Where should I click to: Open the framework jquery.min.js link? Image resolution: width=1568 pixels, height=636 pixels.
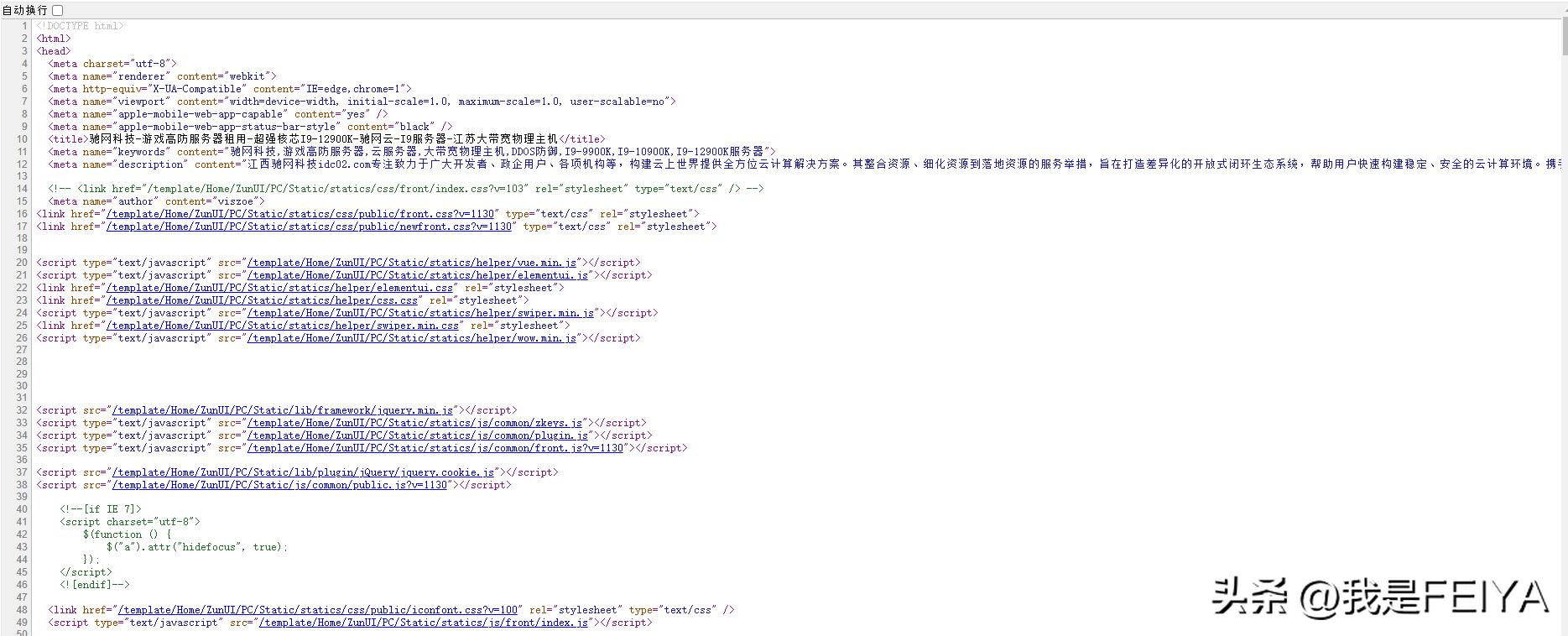pos(283,410)
